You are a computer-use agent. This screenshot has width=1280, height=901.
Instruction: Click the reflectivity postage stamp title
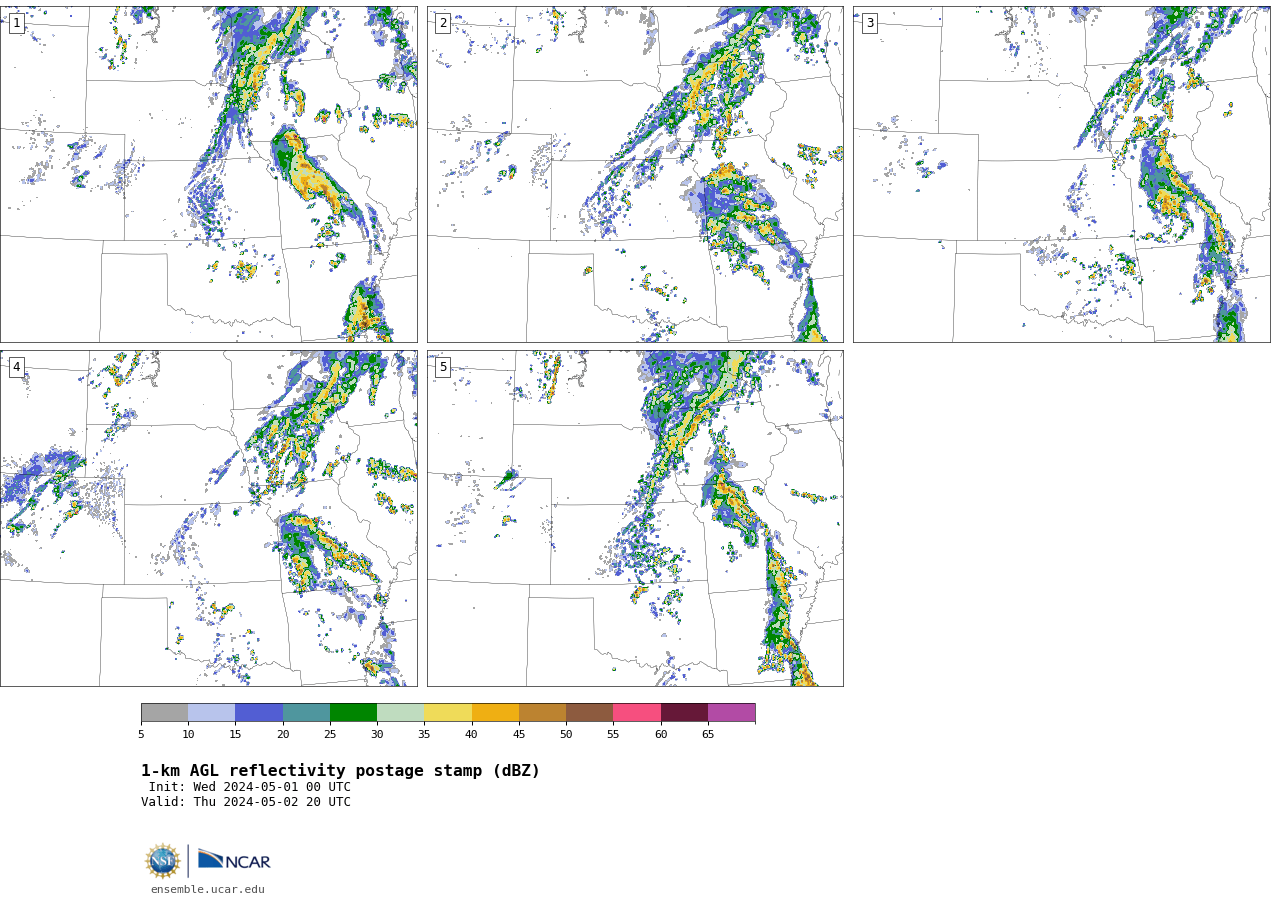pos(340,771)
